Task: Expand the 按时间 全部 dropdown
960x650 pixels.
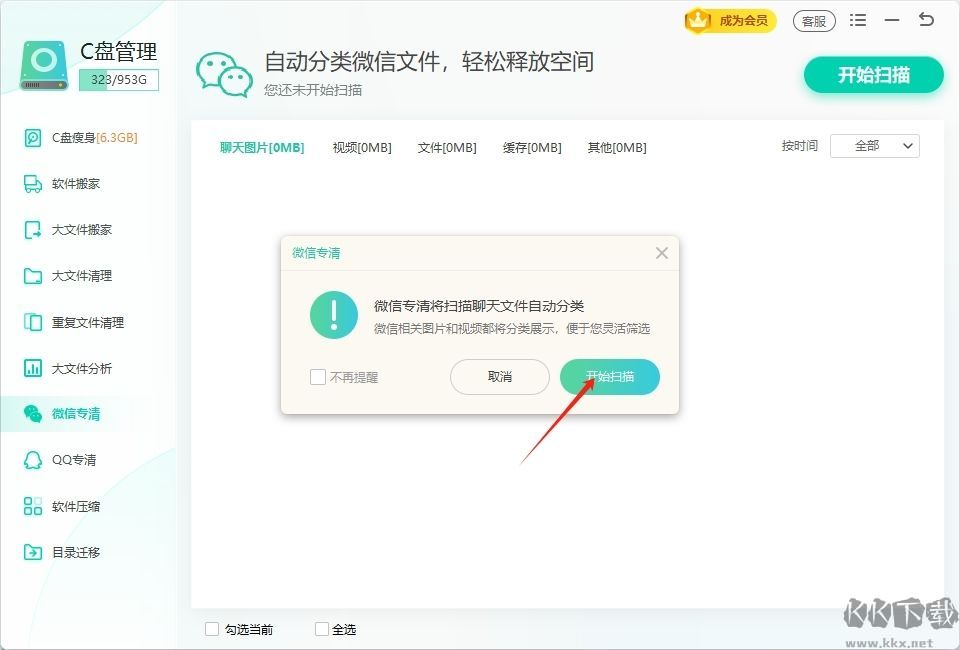Action: pyautogui.click(x=874, y=146)
